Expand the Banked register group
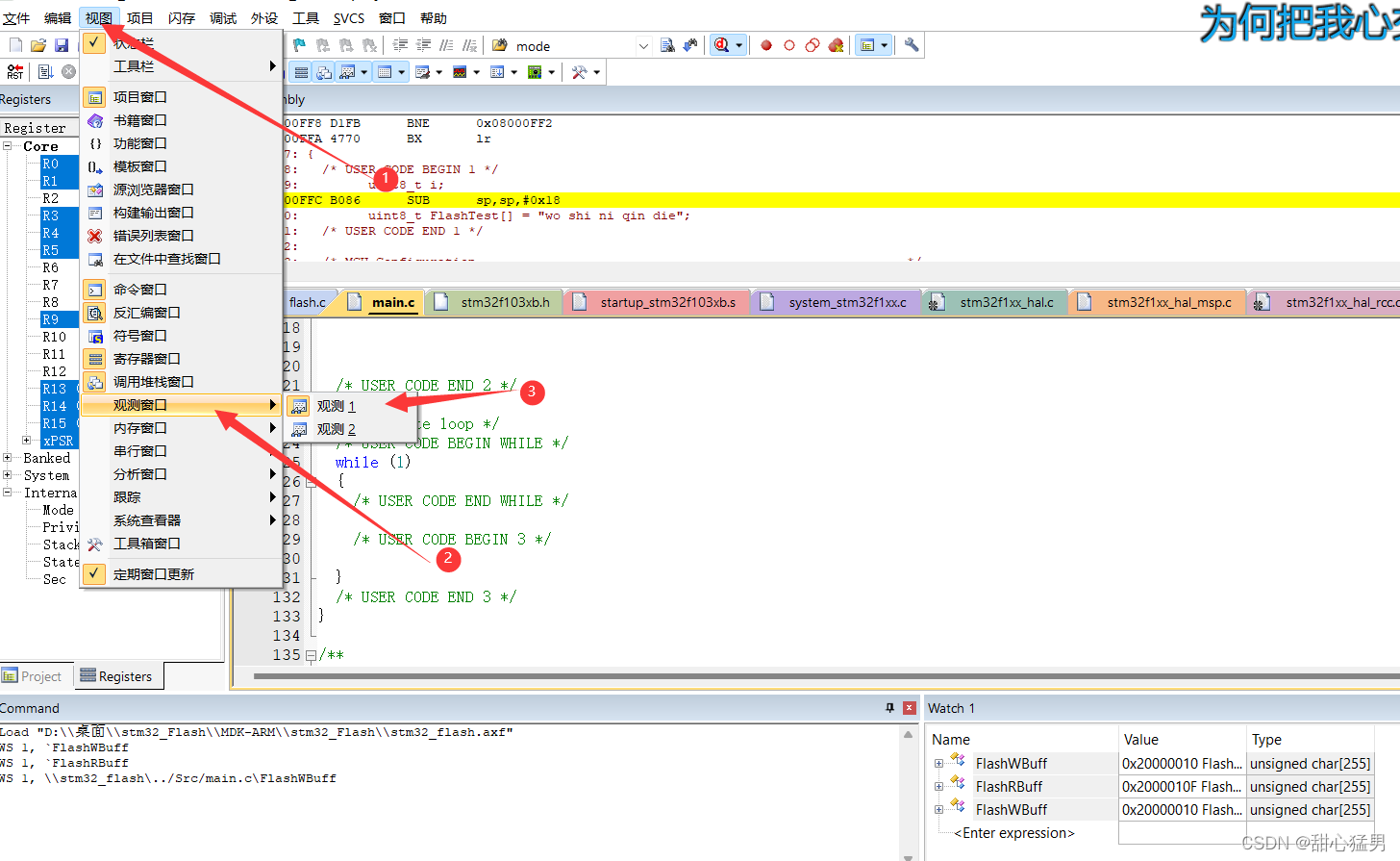This screenshot has height=861, width=1400. click(8, 458)
